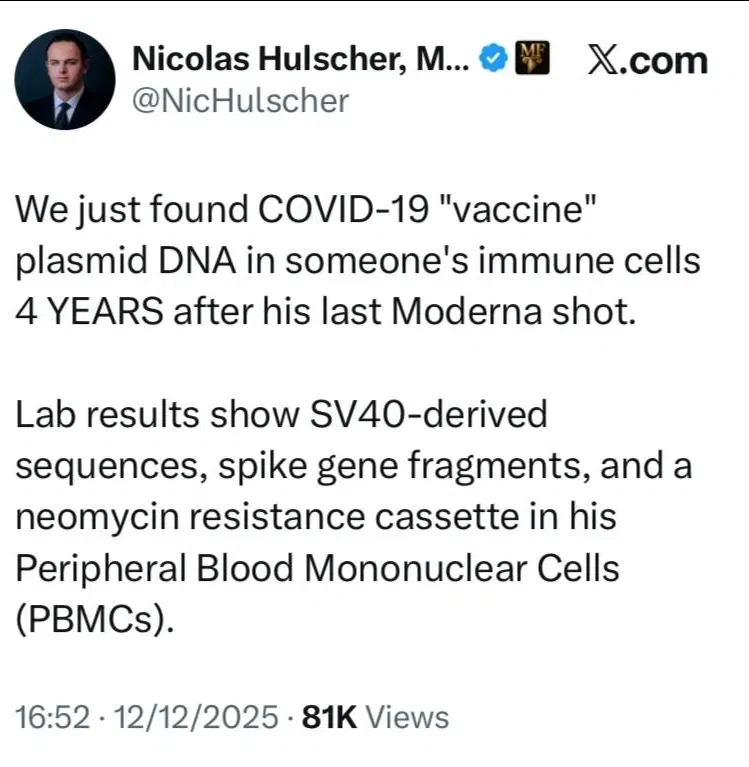Screen dimensions: 749x767
Task: Click Nicolas Hulscher's profile avatar photo
Action: click(x=67, y=79)
